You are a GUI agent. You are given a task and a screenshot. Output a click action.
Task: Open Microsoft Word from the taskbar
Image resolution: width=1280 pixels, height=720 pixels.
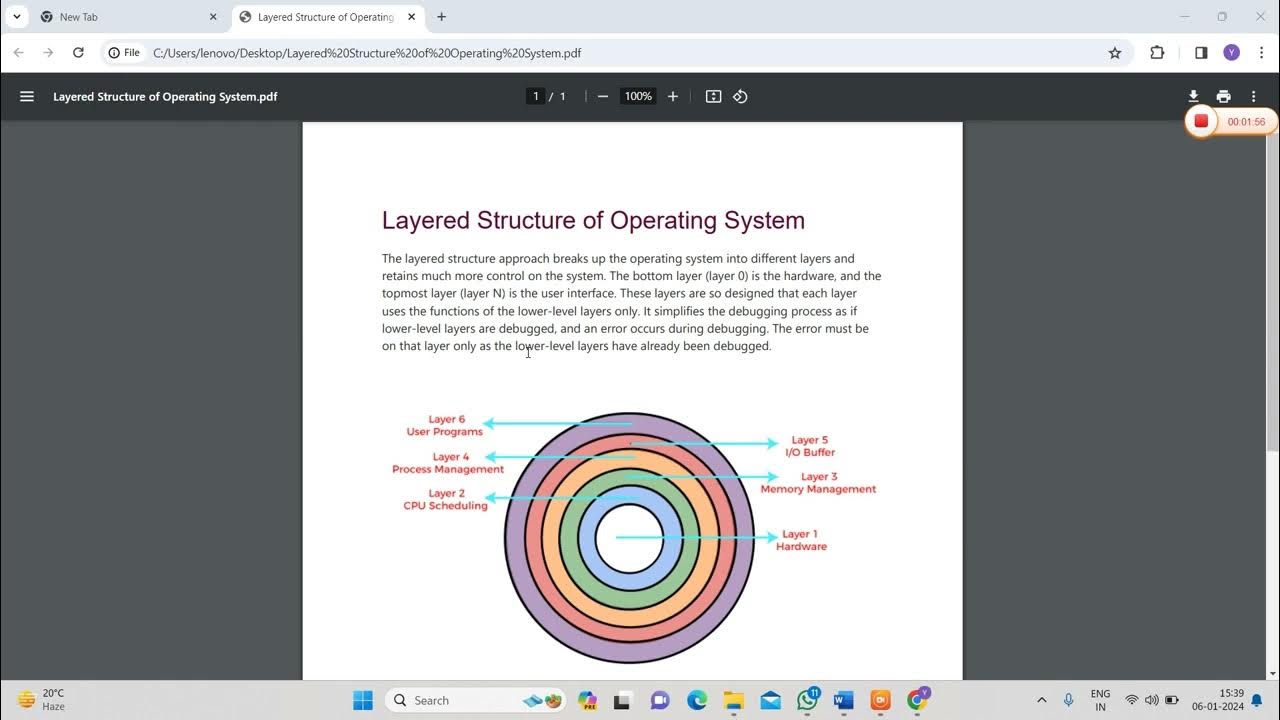pos(843,700)
